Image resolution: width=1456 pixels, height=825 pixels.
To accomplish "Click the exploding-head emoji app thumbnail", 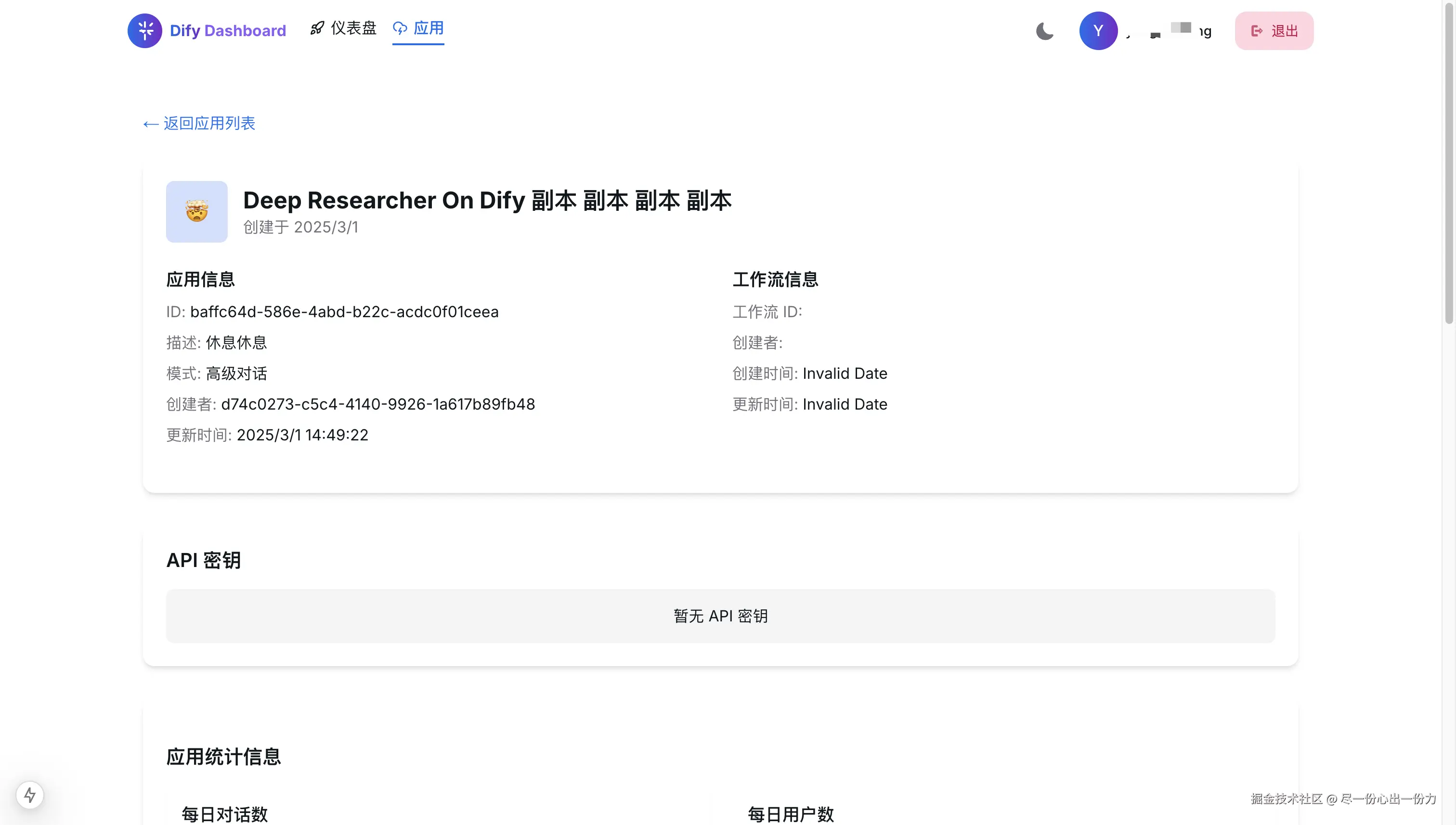I will point(196,211).
